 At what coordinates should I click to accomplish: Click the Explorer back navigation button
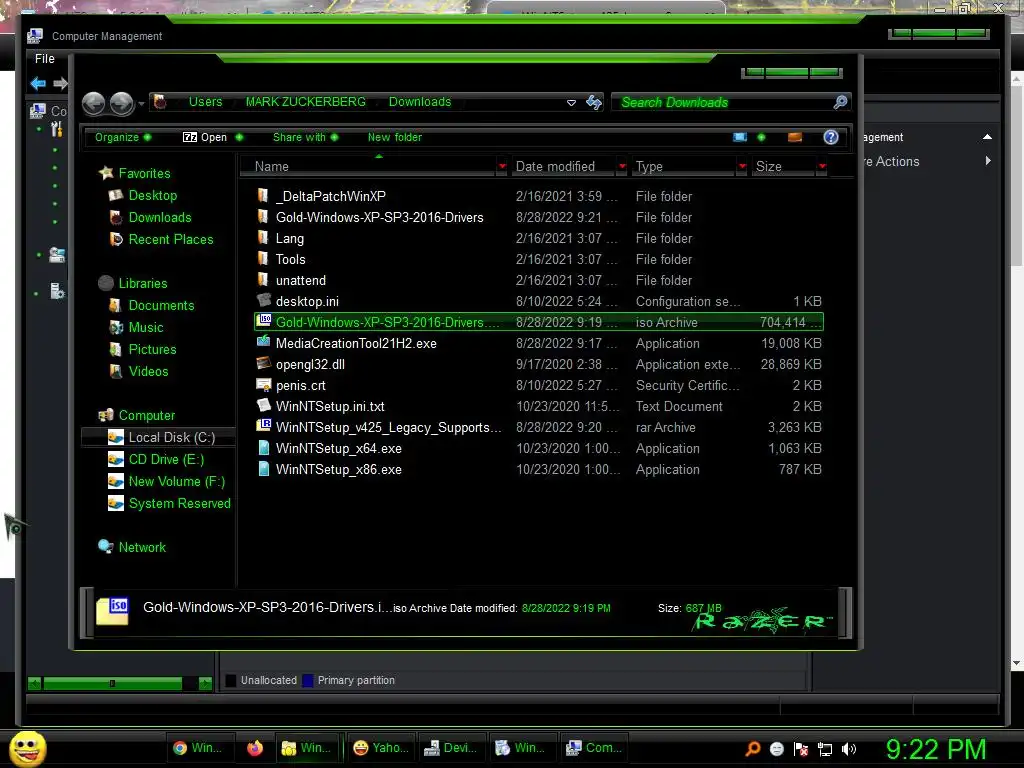click(94, 103)
